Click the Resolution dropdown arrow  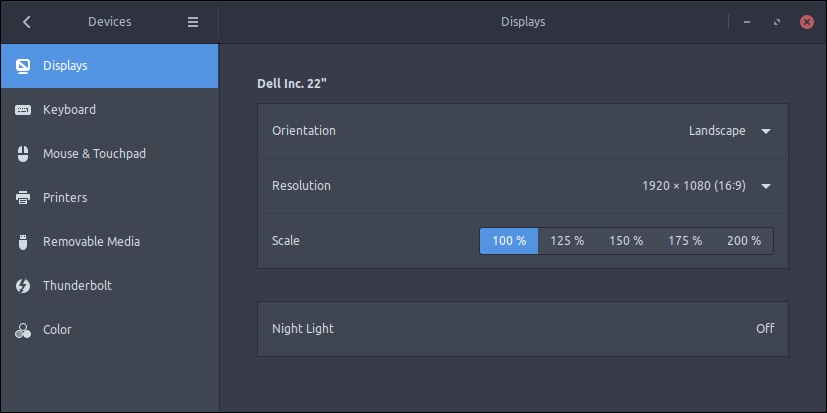pos(766,186)
